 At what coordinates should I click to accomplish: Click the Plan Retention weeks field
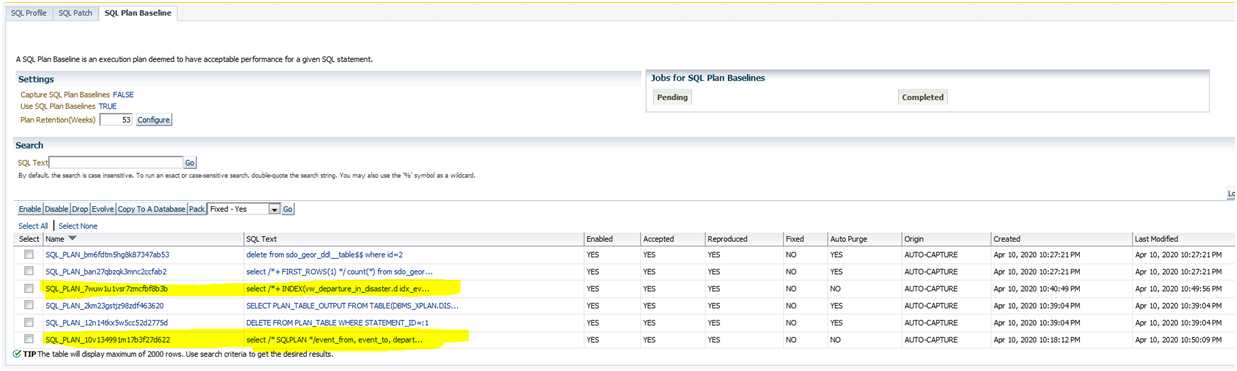[116, 119]
